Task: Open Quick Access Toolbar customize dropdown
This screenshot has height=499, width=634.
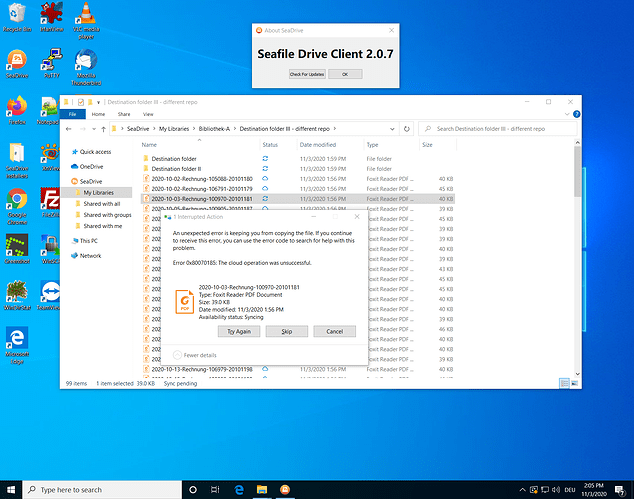Action: coord(98,102)
